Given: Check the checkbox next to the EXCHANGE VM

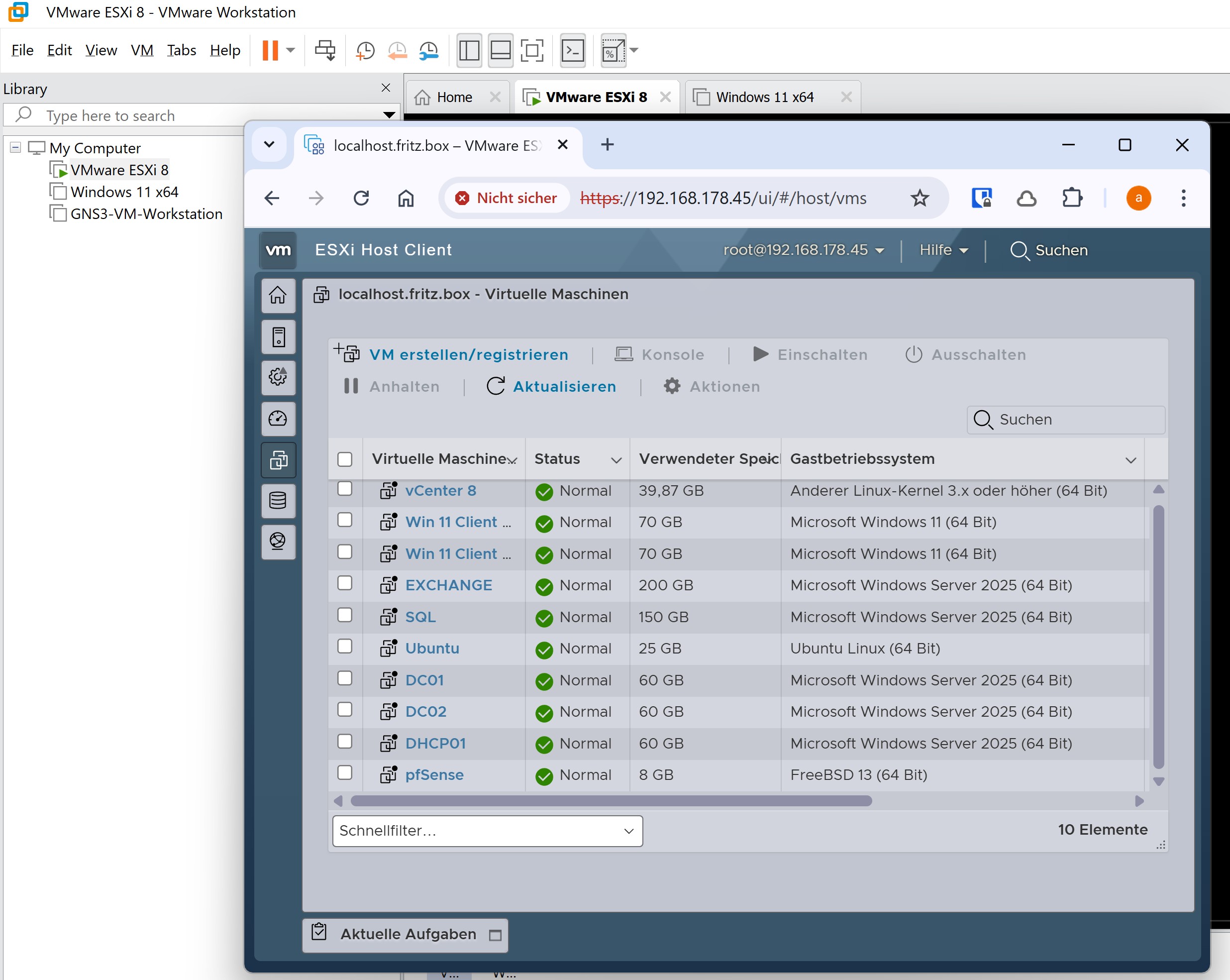Looking at the screenshot, I should (x=345, y=584).
